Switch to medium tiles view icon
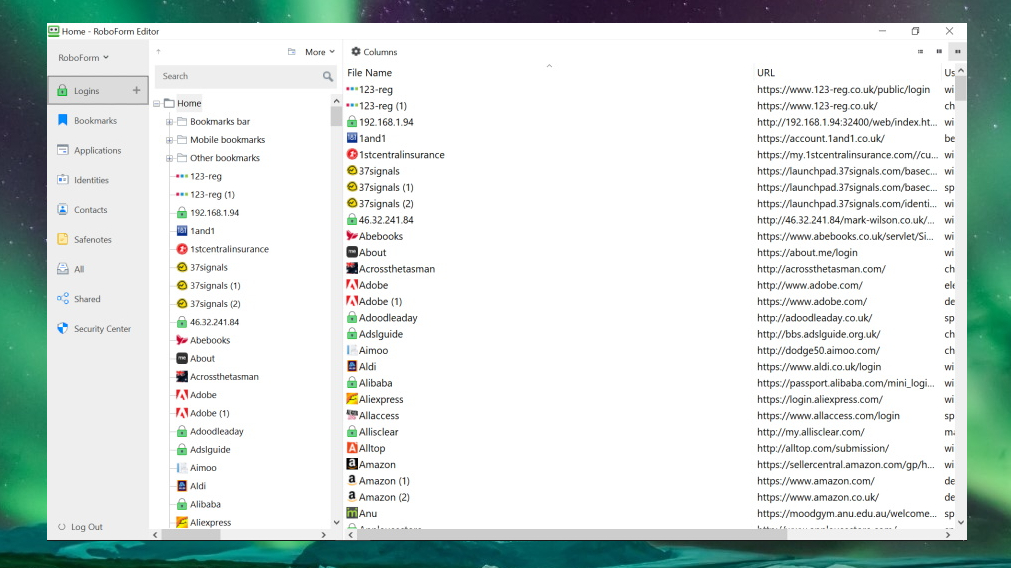This screenshot has height=568, width=1011. tap(939, 52)
